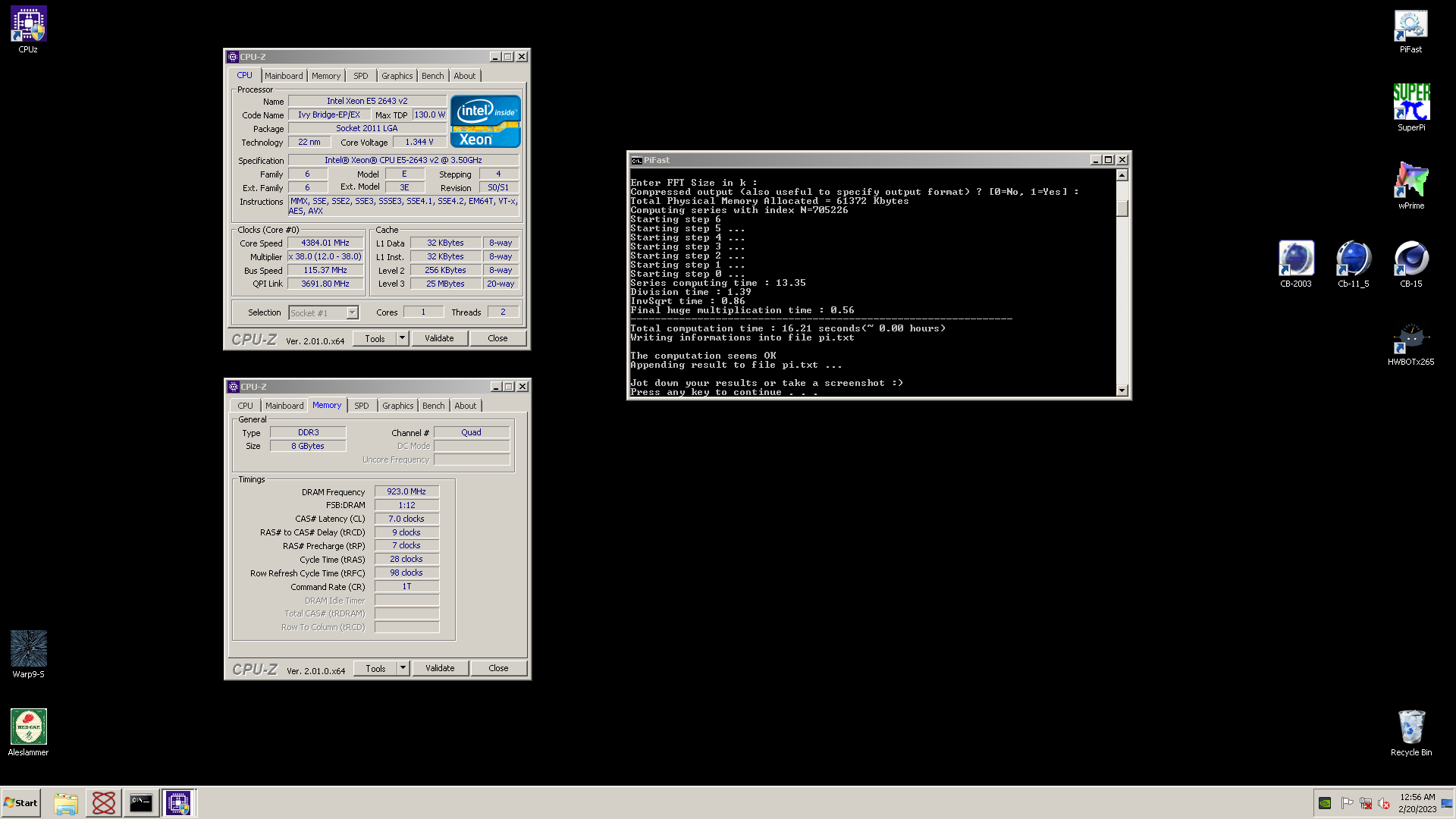Click the command prompt icon in the taskbar
This screenshot has width=1456, height=819.
tap(141, 803)
